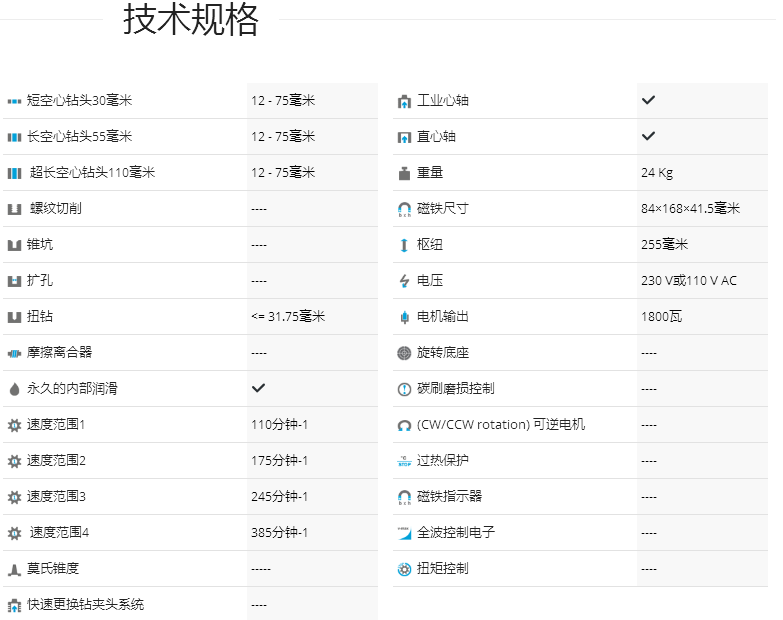Click the checkmark for 工业心轴
This screenshot has width=783, height=620.
tap(648, 100)
